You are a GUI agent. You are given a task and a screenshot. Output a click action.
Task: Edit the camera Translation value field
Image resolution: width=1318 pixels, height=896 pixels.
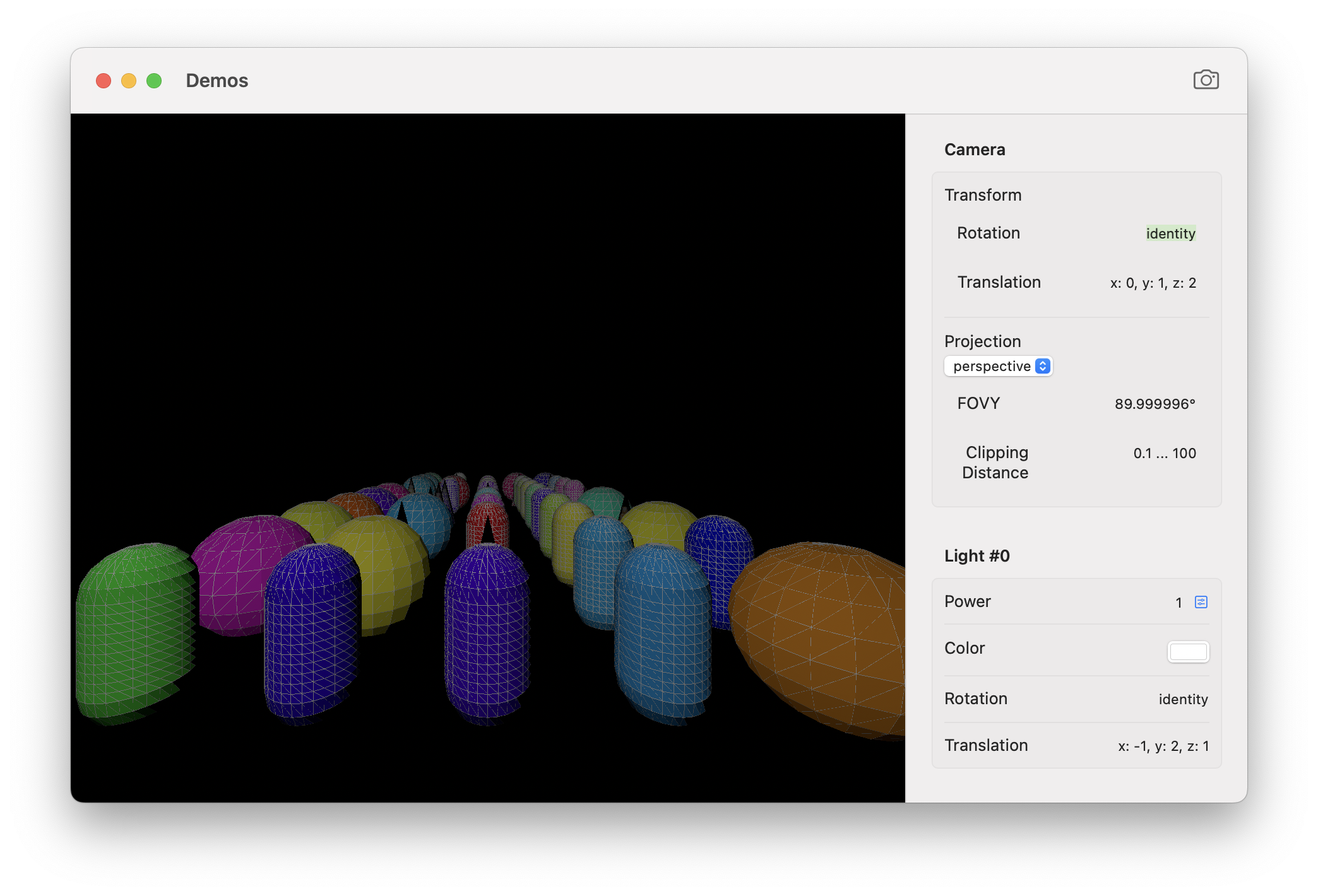pos(1153,283)
